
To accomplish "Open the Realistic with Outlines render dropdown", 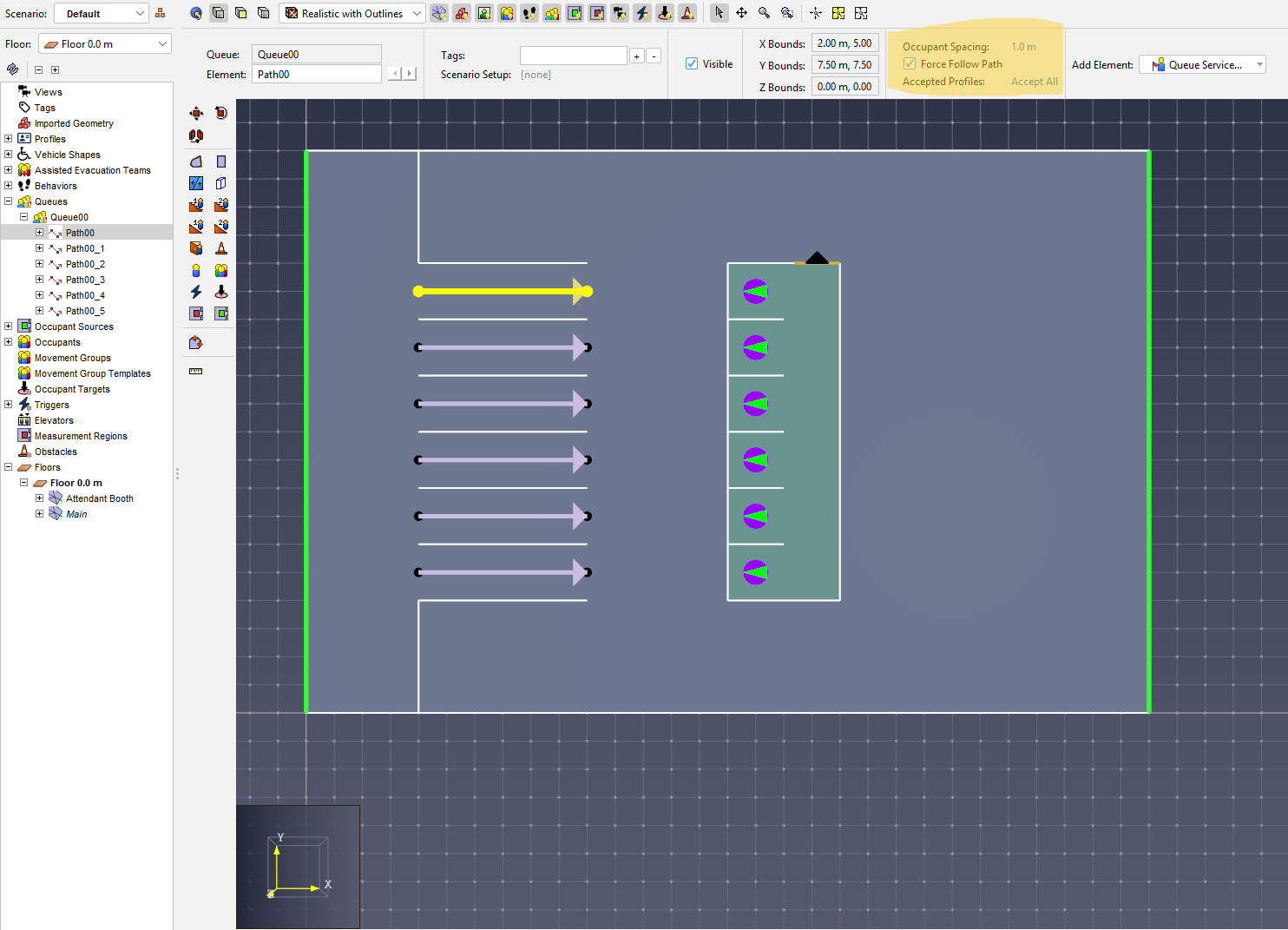I will tap(352, 13).
